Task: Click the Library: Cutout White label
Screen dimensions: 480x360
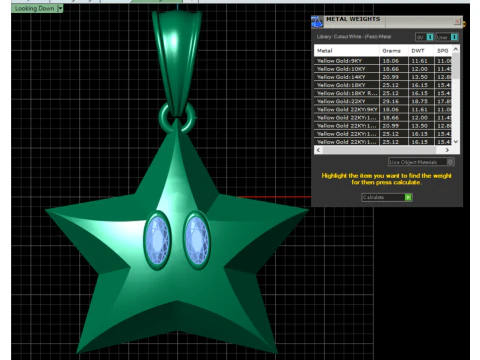Action: (x=354, y=37)
